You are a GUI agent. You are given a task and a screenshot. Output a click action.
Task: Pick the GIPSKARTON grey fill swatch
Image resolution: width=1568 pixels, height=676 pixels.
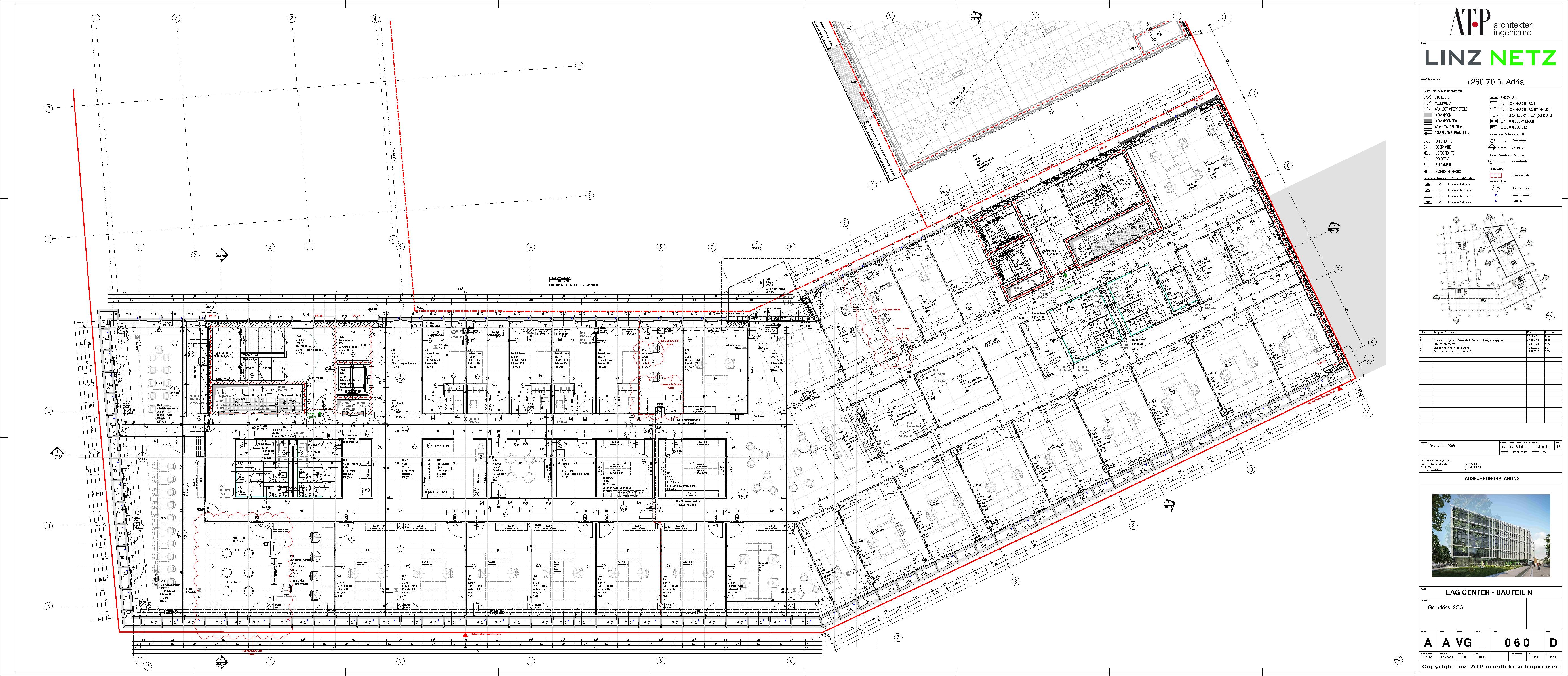click(x=1428, y=115)
